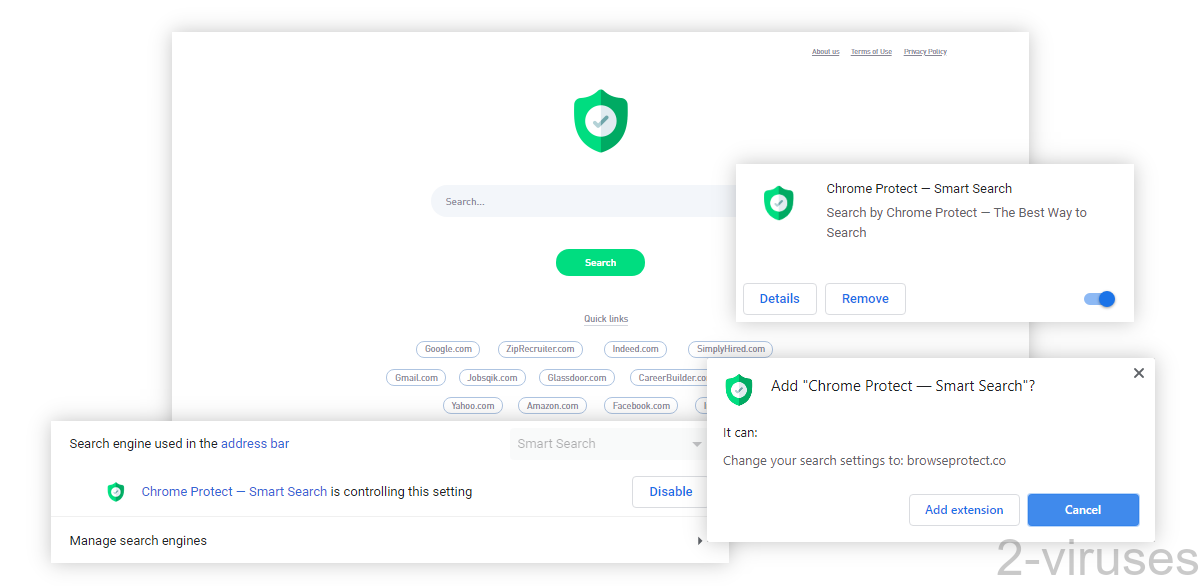Click inside the Search input field
Screen dimensions: 1200x586
[x=520, y=201]
